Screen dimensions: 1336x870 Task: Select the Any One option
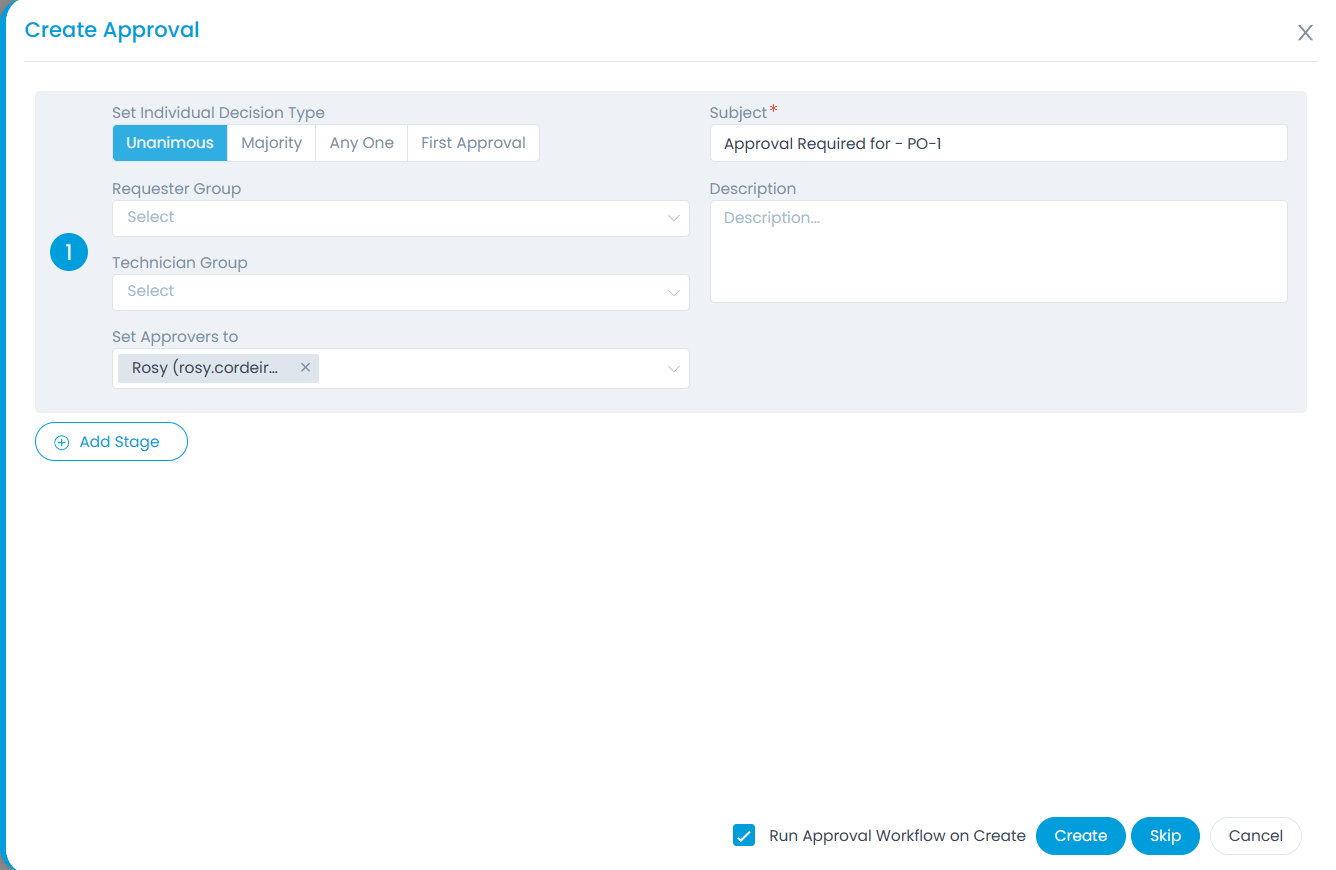pos(361,143)
